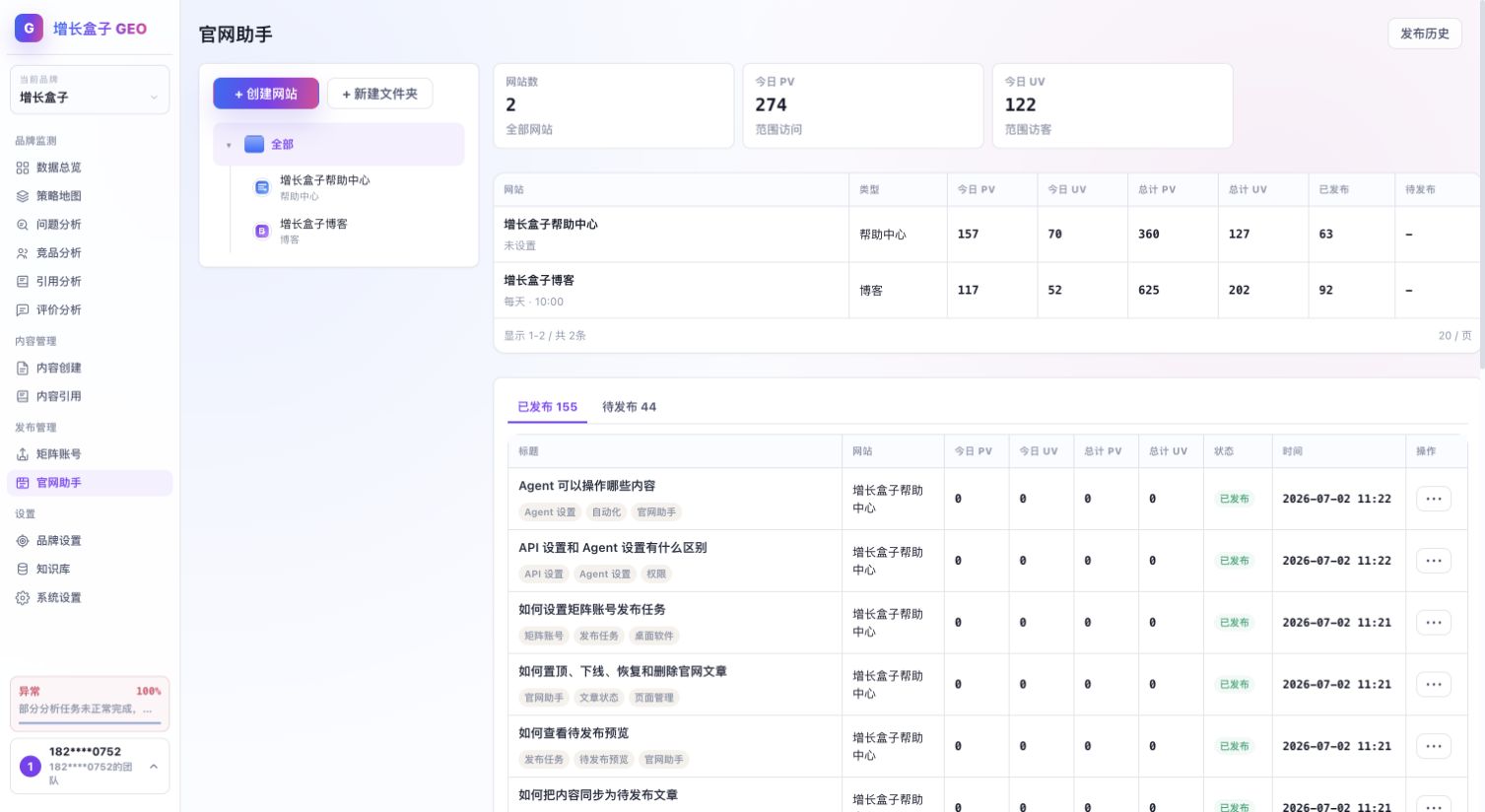Switch to the 待发布 44 tab
Viewport: 1485px width, 812px height.
coord(629,407)
